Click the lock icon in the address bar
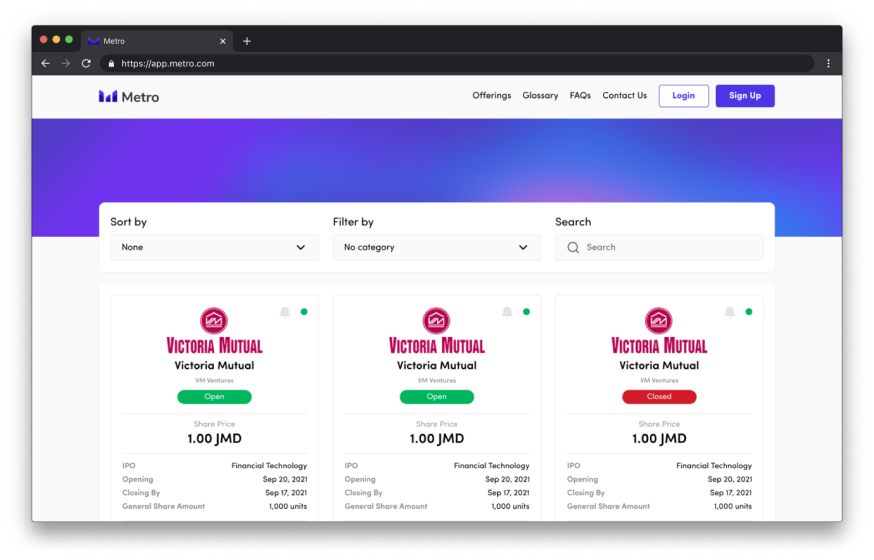 111,64
